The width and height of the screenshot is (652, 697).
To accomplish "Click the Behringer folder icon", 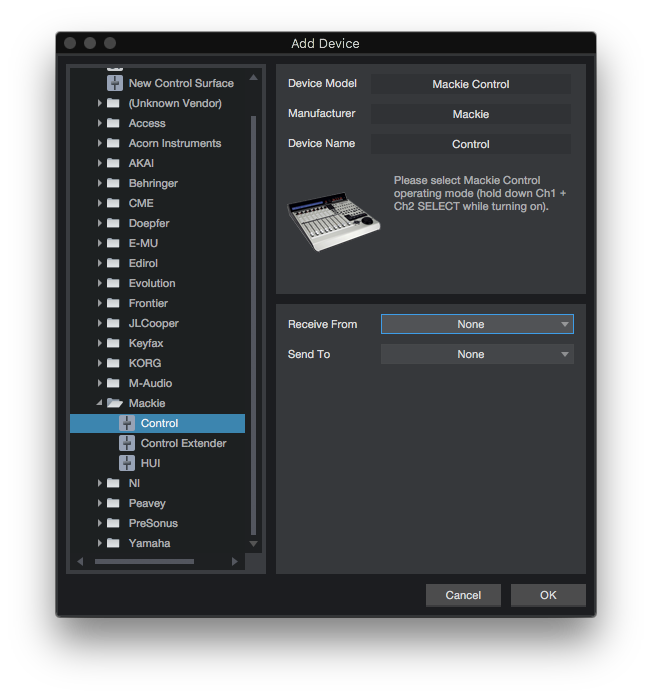I will coord(113,183).
